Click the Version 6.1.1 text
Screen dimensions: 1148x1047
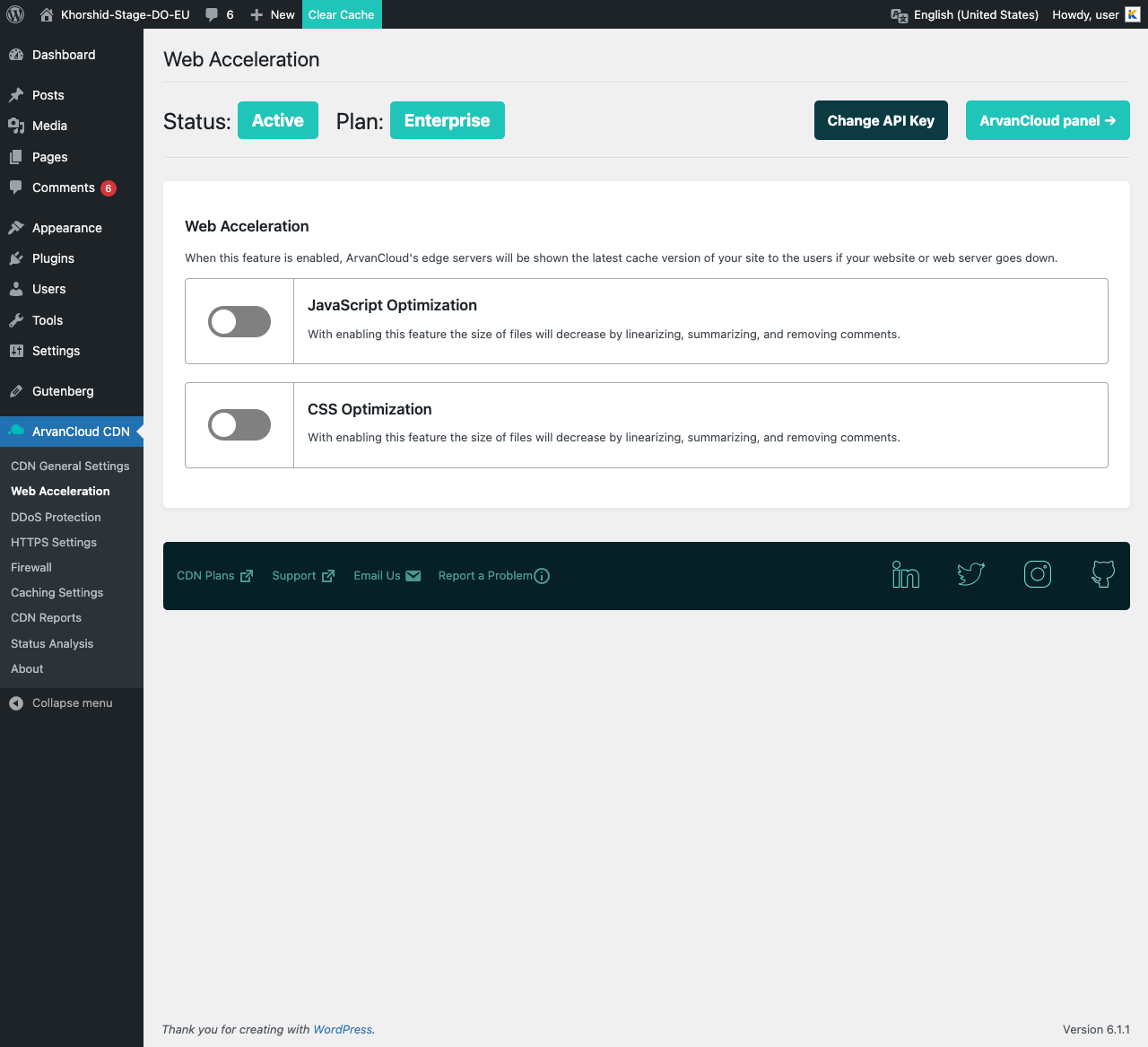1096,1030
